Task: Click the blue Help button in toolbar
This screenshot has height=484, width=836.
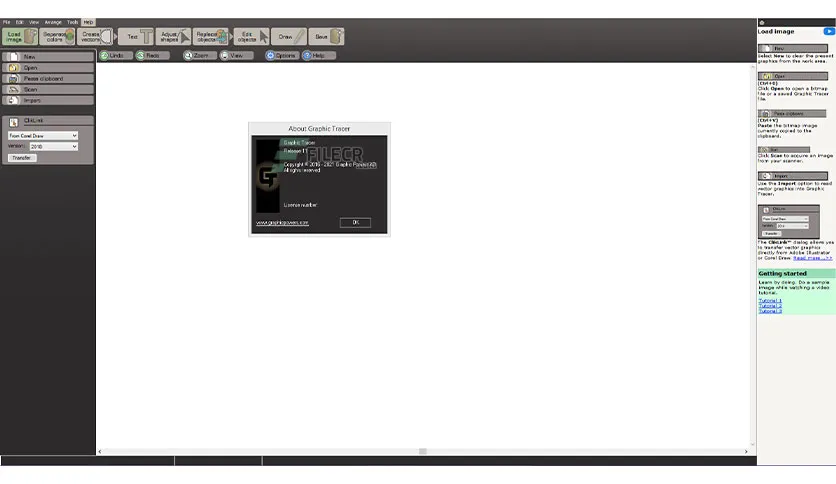Action: click(x=319, y=55)
